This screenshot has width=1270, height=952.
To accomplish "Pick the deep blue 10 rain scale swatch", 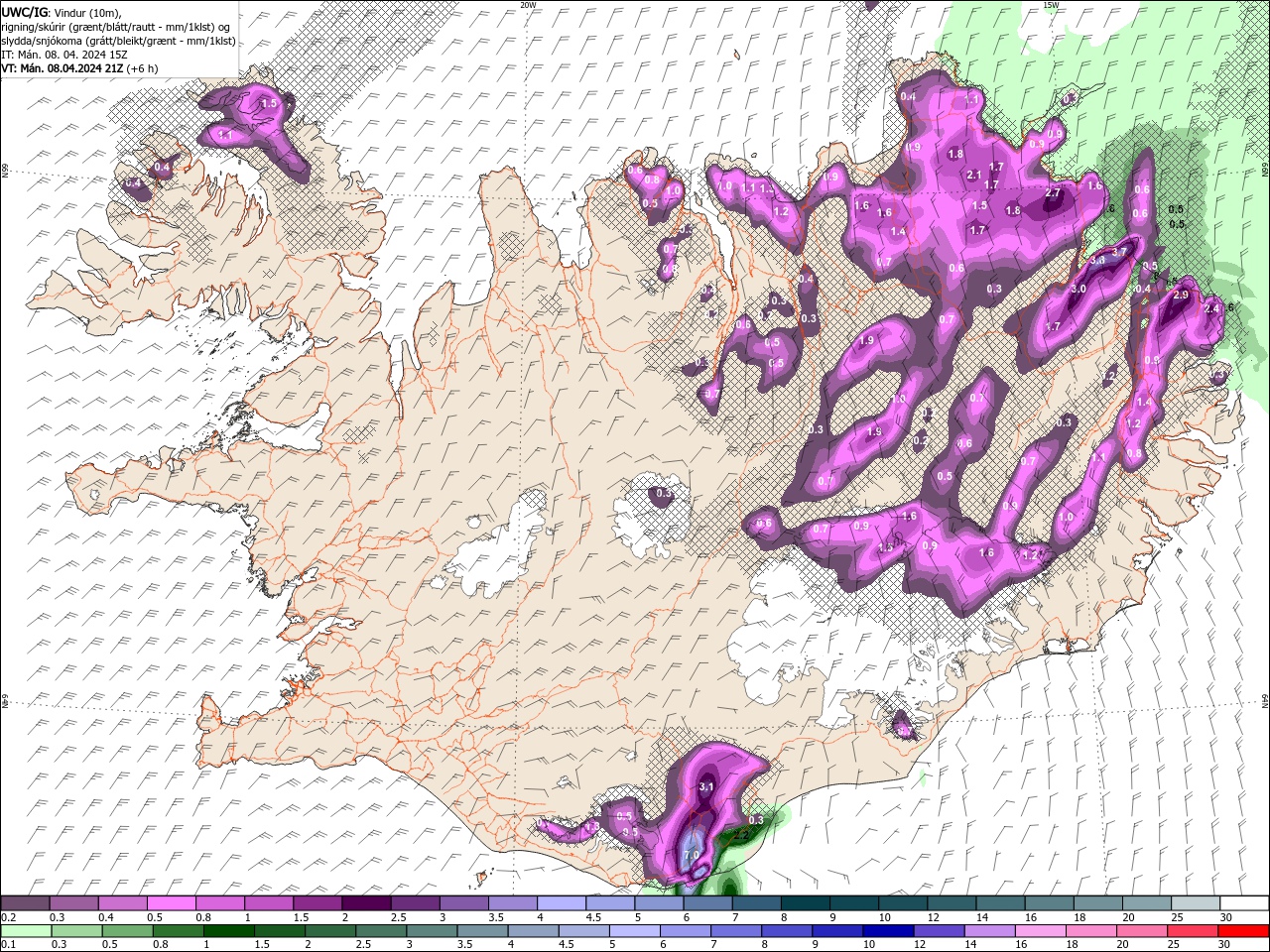I will pyautogui.click(x=888, y=931).
